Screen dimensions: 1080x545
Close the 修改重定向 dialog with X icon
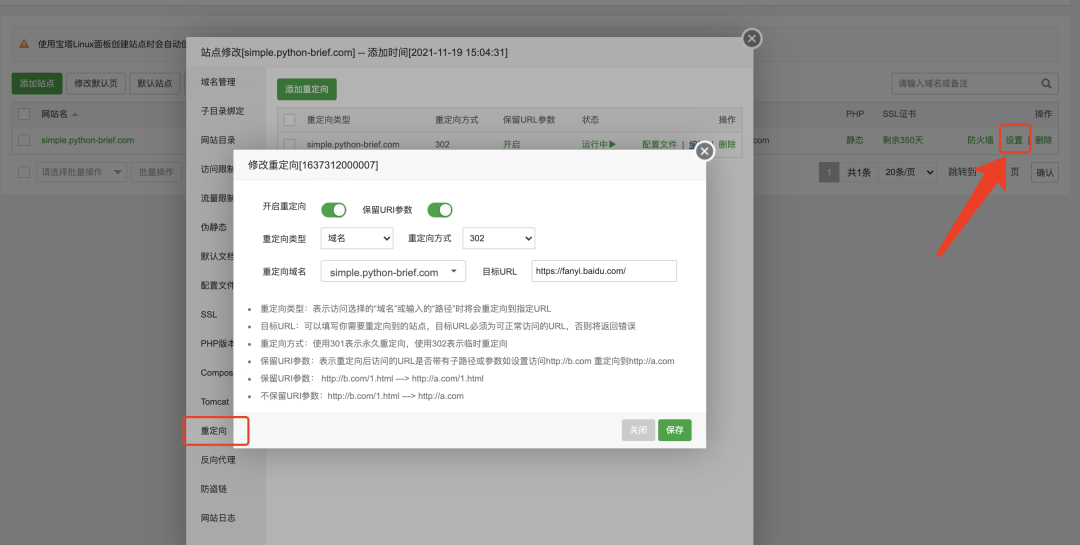click(704, 151)
